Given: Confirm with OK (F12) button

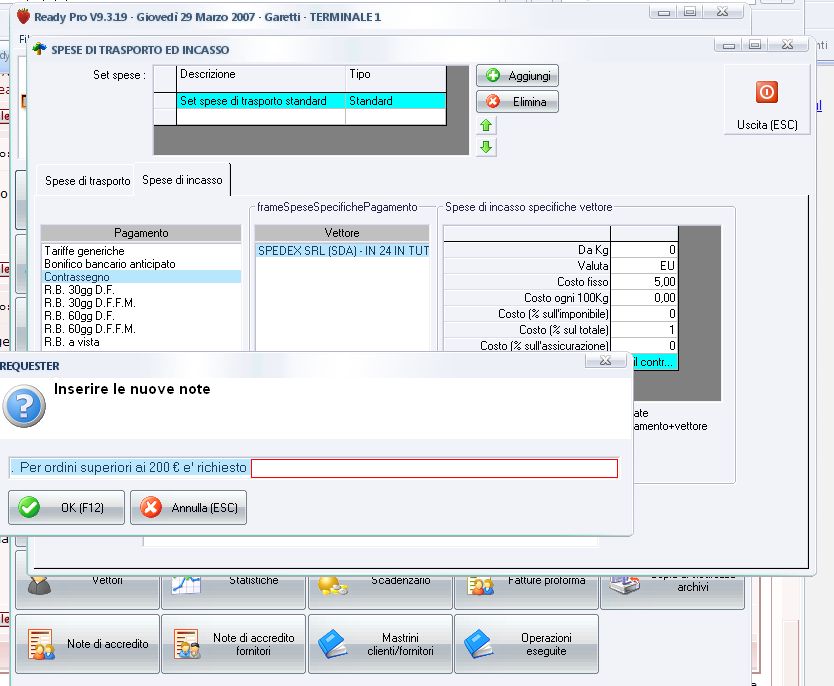Looking at the screenshot, I should [66, 507].
